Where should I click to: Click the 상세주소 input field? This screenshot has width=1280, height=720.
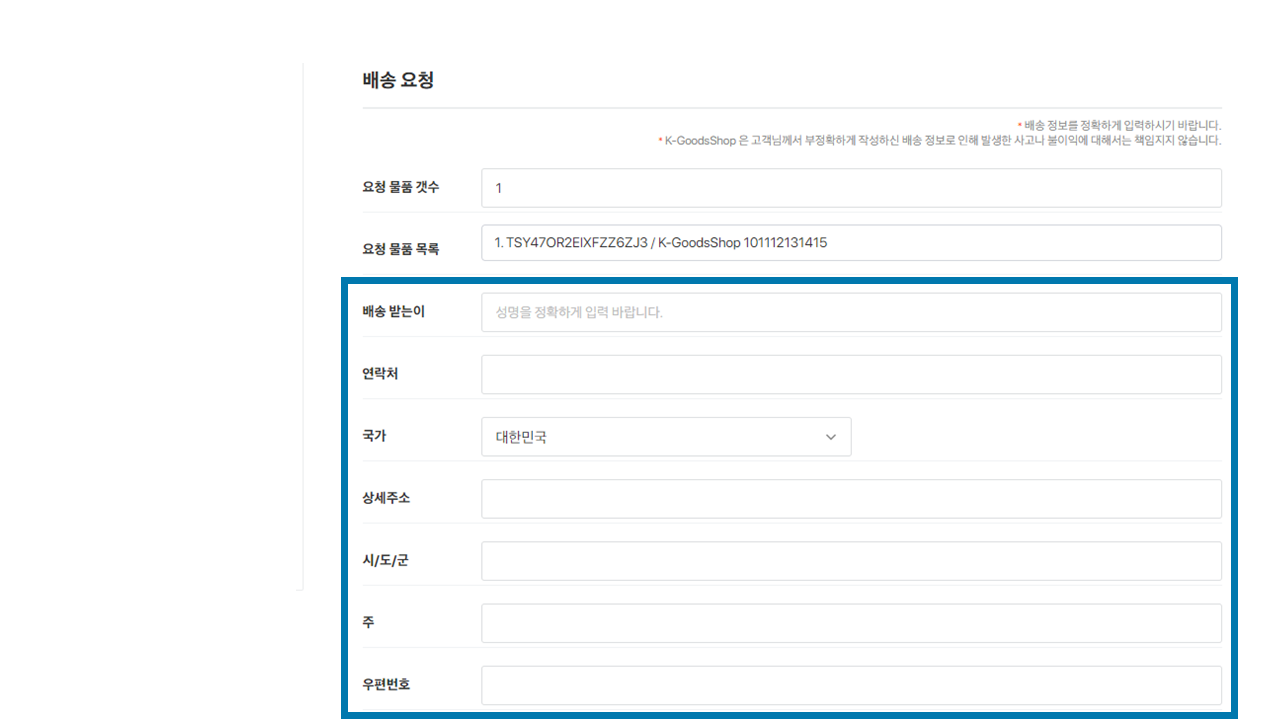(850, 499)
